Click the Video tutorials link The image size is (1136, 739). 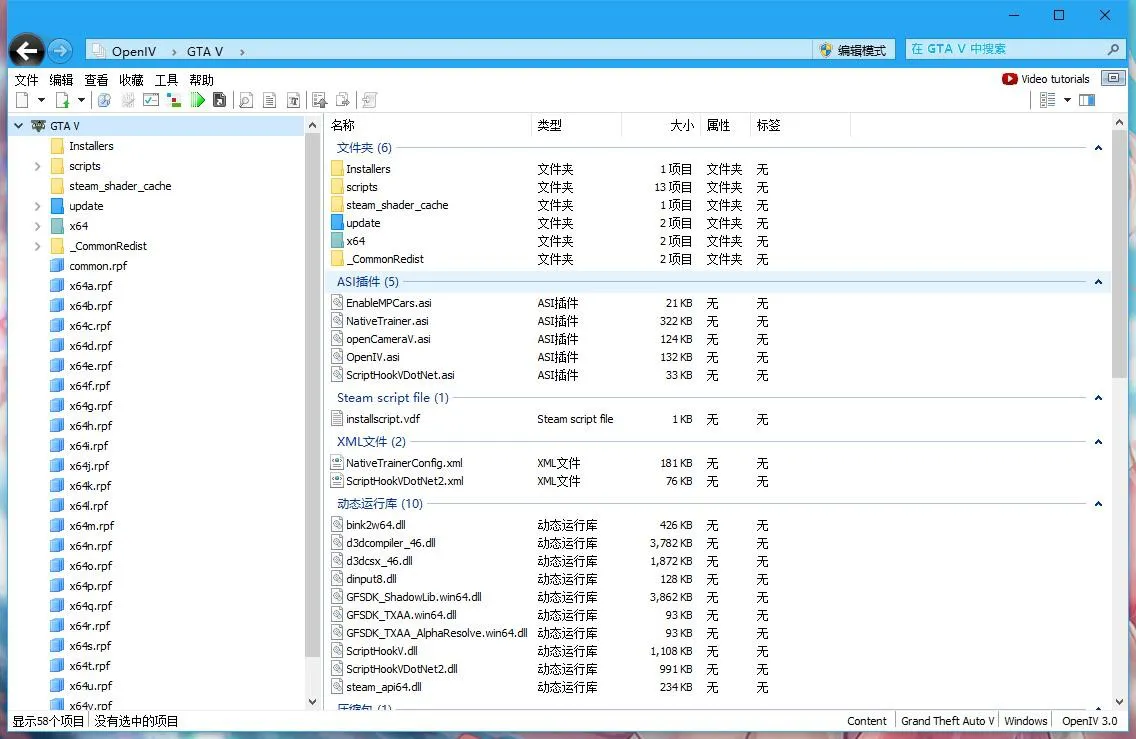[x=1055, y=79]
